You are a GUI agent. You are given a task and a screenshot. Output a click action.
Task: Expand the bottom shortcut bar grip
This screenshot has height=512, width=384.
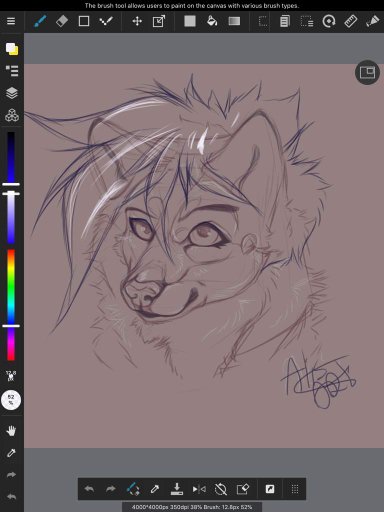295,489
